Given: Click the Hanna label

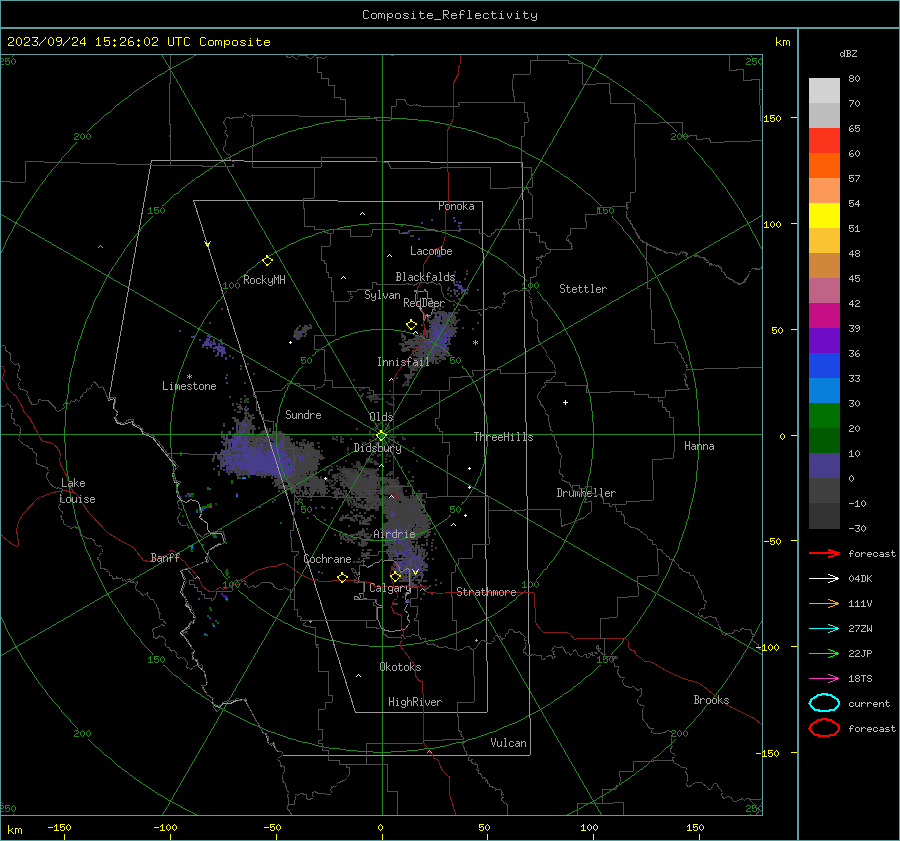Looking at the screenshot, I should (699, 446).
